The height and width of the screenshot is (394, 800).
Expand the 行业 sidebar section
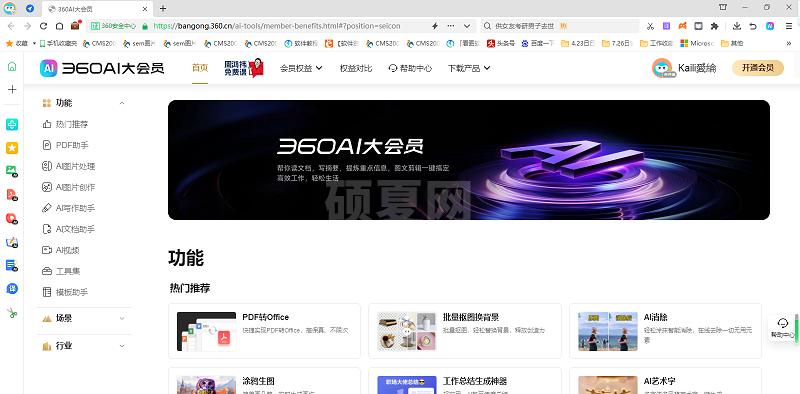click(122, 346)
